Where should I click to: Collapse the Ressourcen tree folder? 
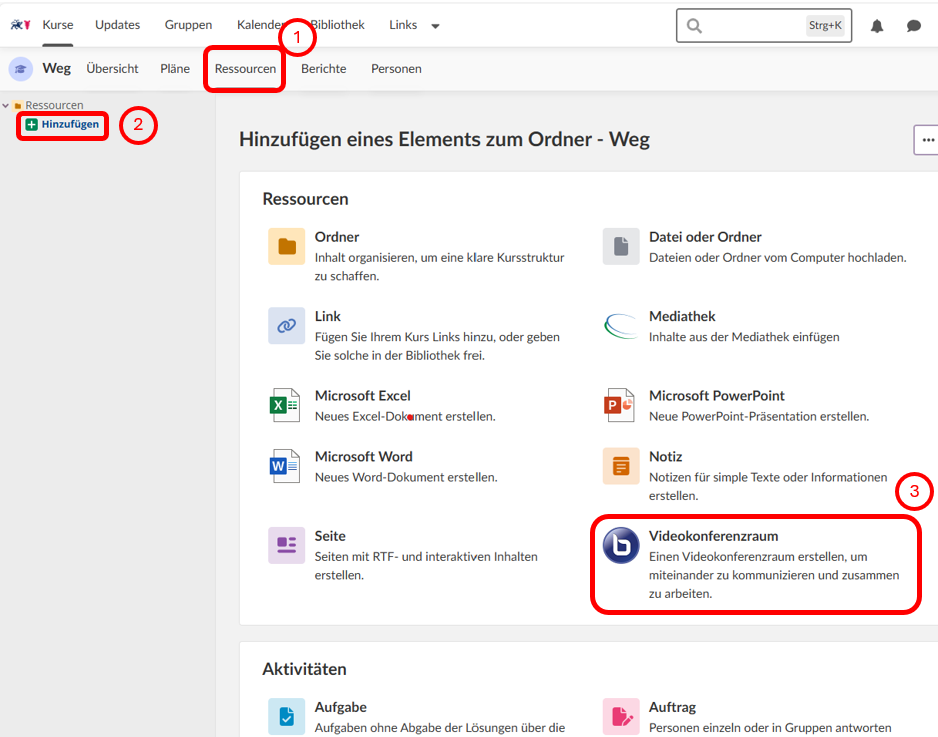point(6,105)
